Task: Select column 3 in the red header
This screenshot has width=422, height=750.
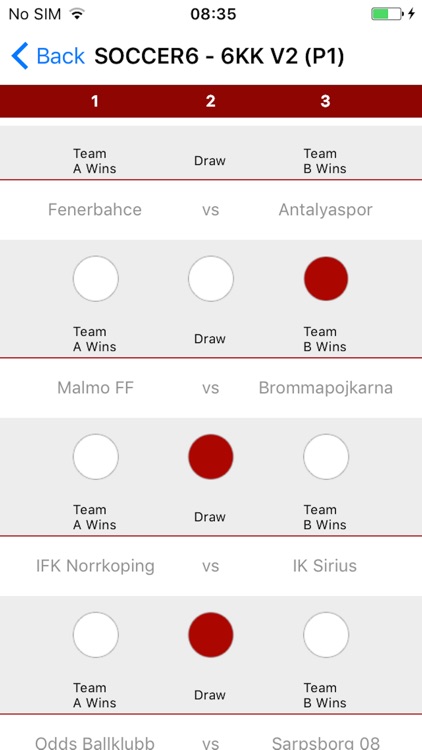Action: [x=325, y=101]
